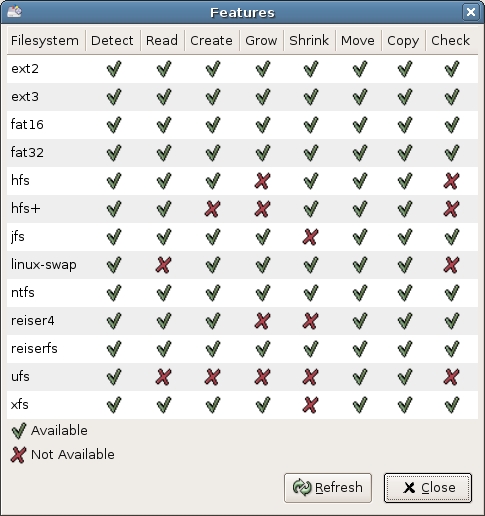
Task: Click the green Available legend checkmark icon
Action: tap(19, 431)
